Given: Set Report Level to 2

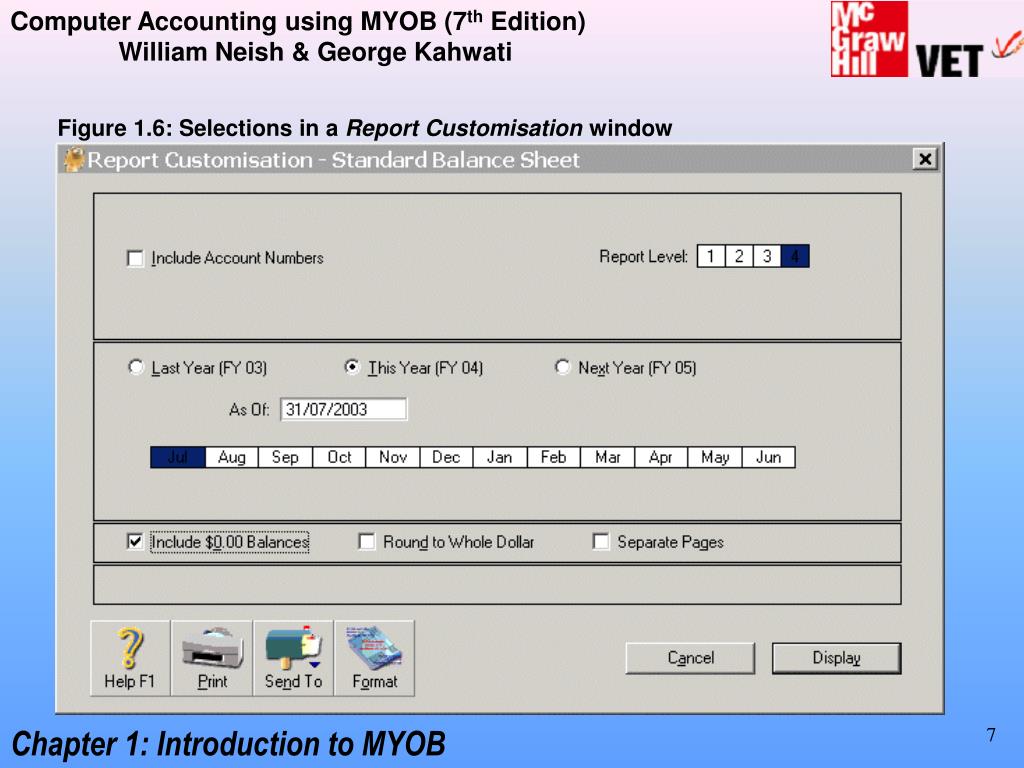Looking at the screenshot, I should click(x=739, y=256).
